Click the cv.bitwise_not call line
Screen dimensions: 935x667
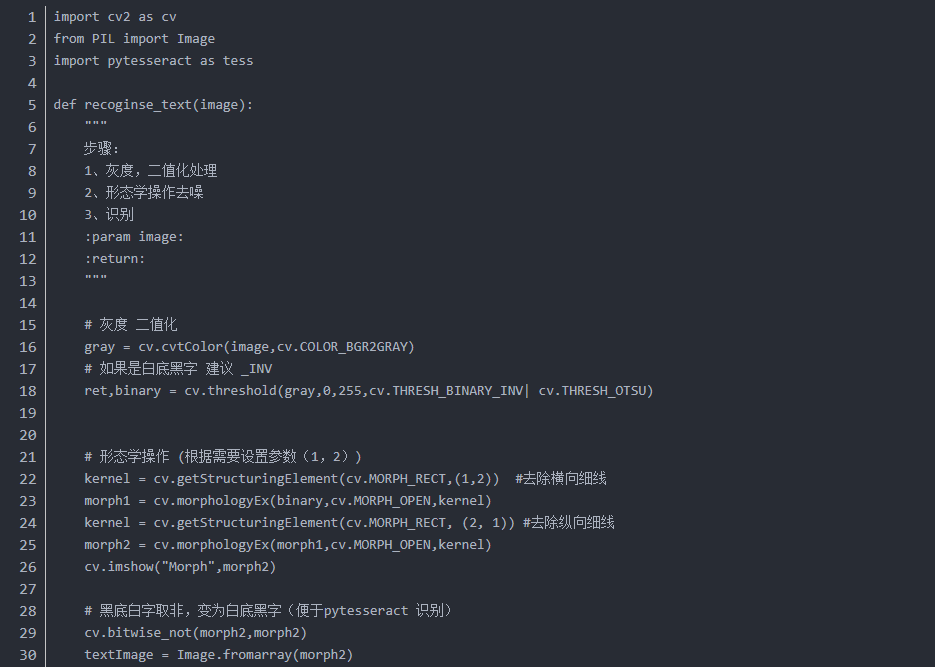pos(196,633)
